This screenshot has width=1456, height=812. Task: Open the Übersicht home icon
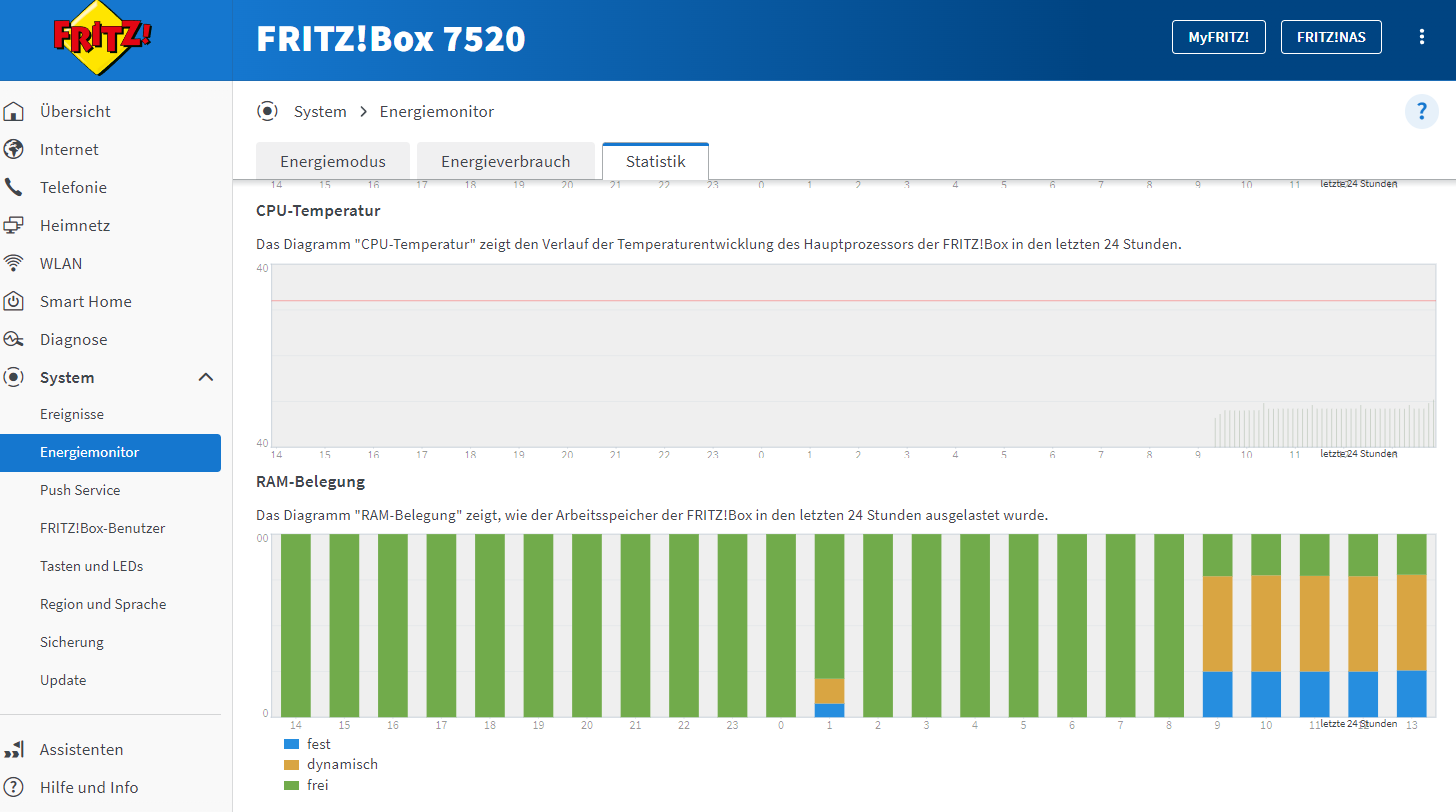[14, 111]
